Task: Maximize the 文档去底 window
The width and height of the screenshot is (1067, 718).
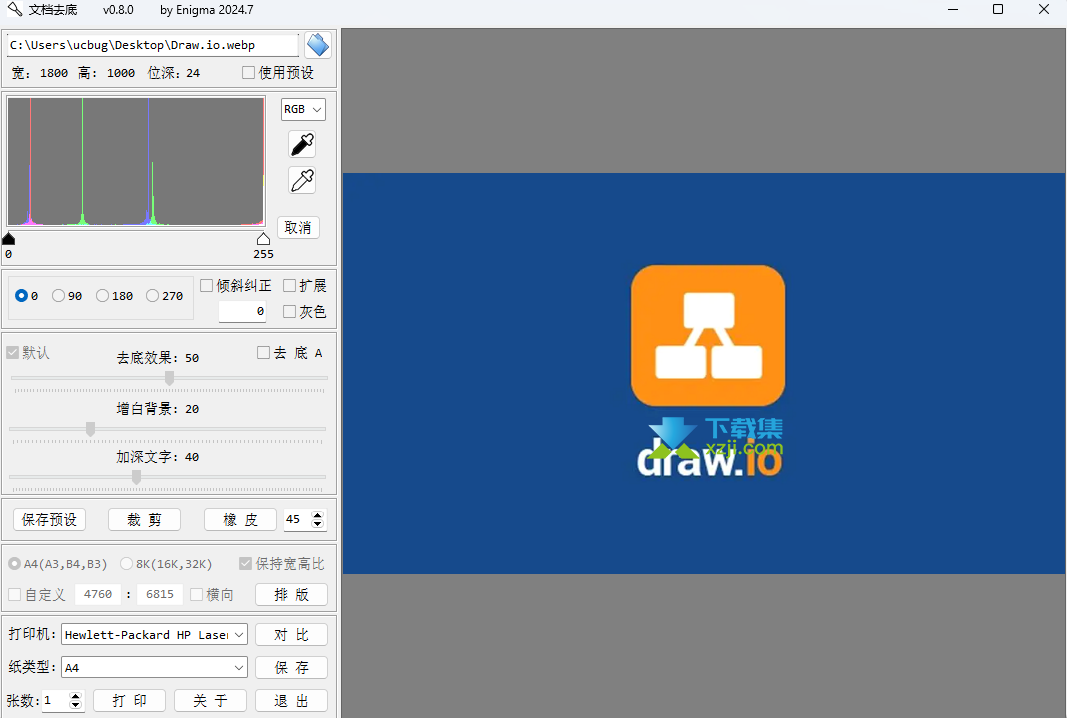Action: (998, 10)
